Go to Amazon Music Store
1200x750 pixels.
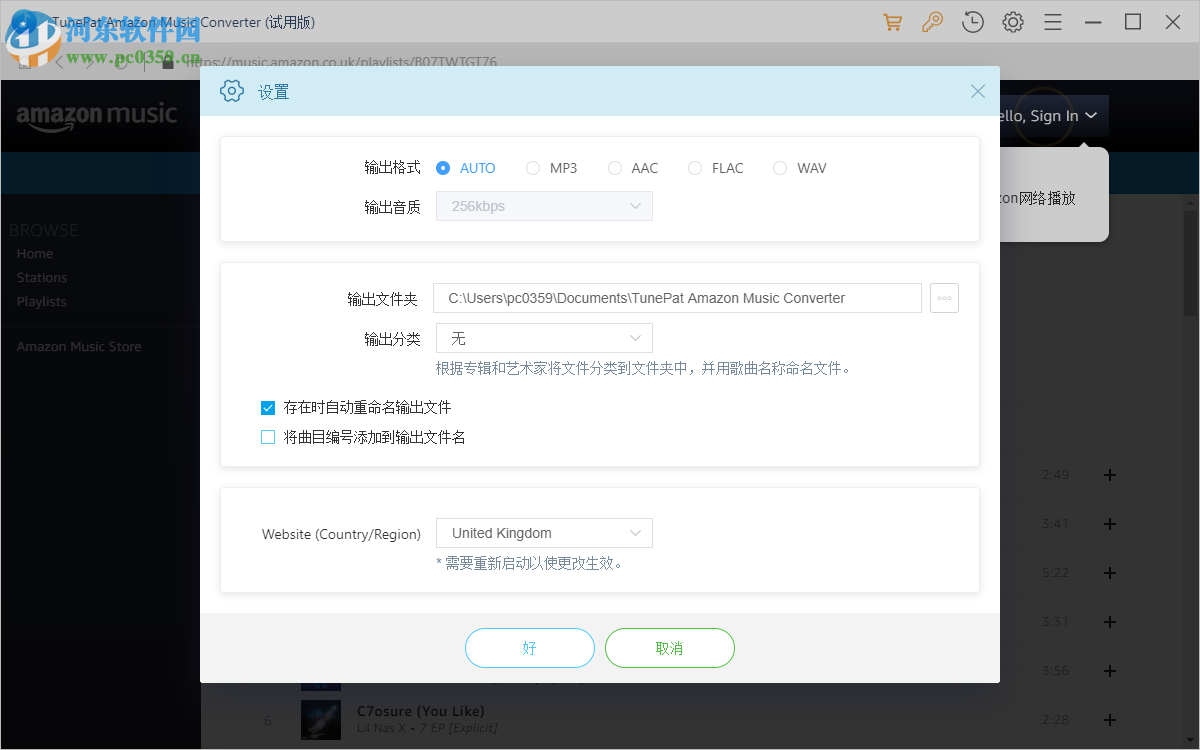(x=79, y=346)
